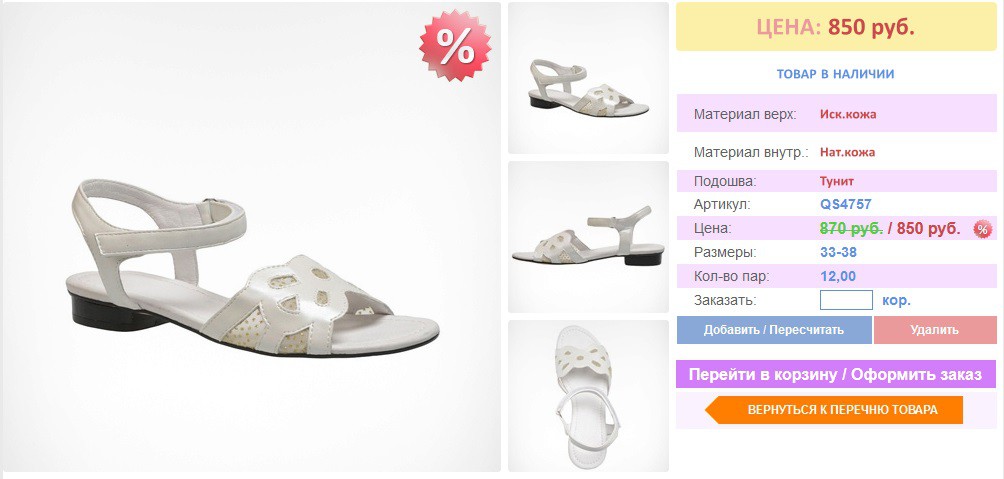The image size is (1004, 479).
Task: Click the Иск.кожа upper material value
Action: click(x=848, y=115)
